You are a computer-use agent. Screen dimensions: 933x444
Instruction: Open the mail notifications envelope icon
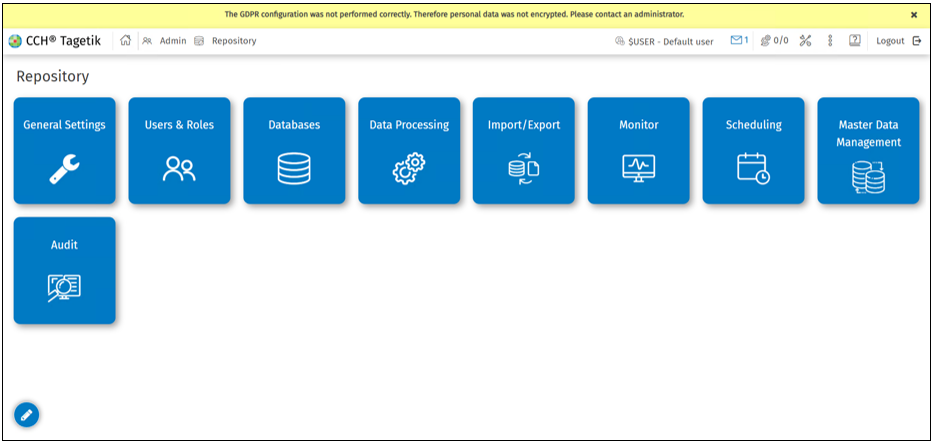tap(736, 40)
